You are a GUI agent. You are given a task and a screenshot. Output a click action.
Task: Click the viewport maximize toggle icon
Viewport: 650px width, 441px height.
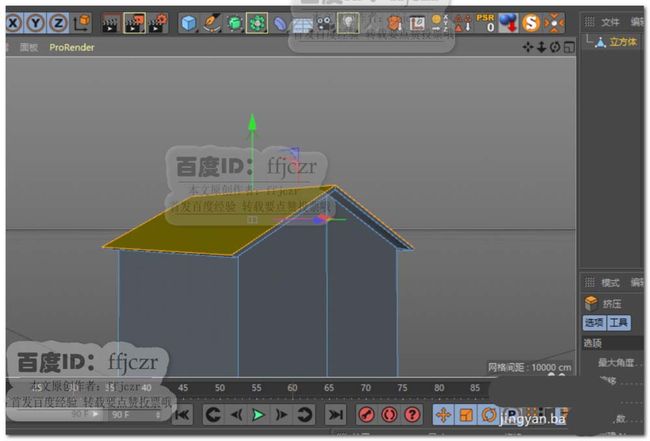pyautogui.click(x=570, y=47)
